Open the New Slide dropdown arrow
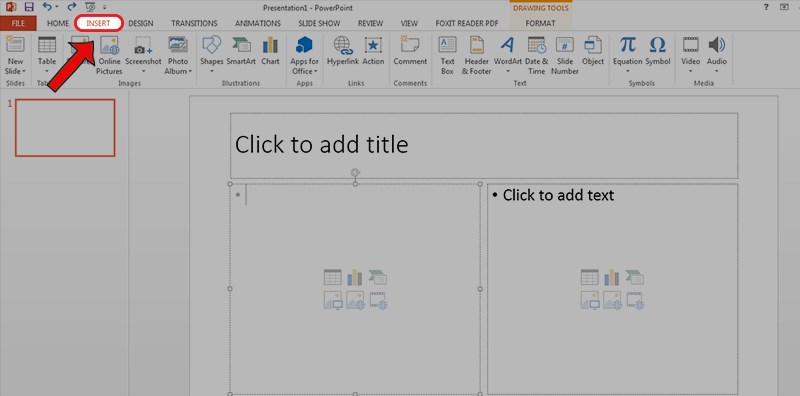Screen dimensions: 800x396 24,71
